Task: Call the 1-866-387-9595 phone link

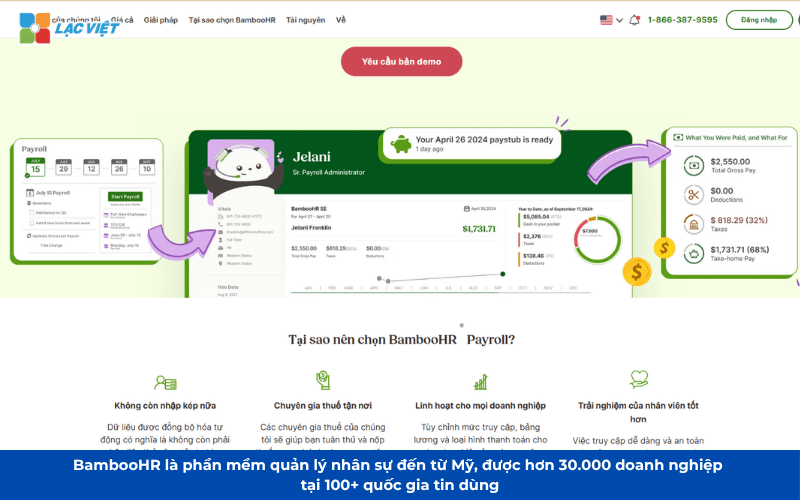Action: [x=682, y=20]
